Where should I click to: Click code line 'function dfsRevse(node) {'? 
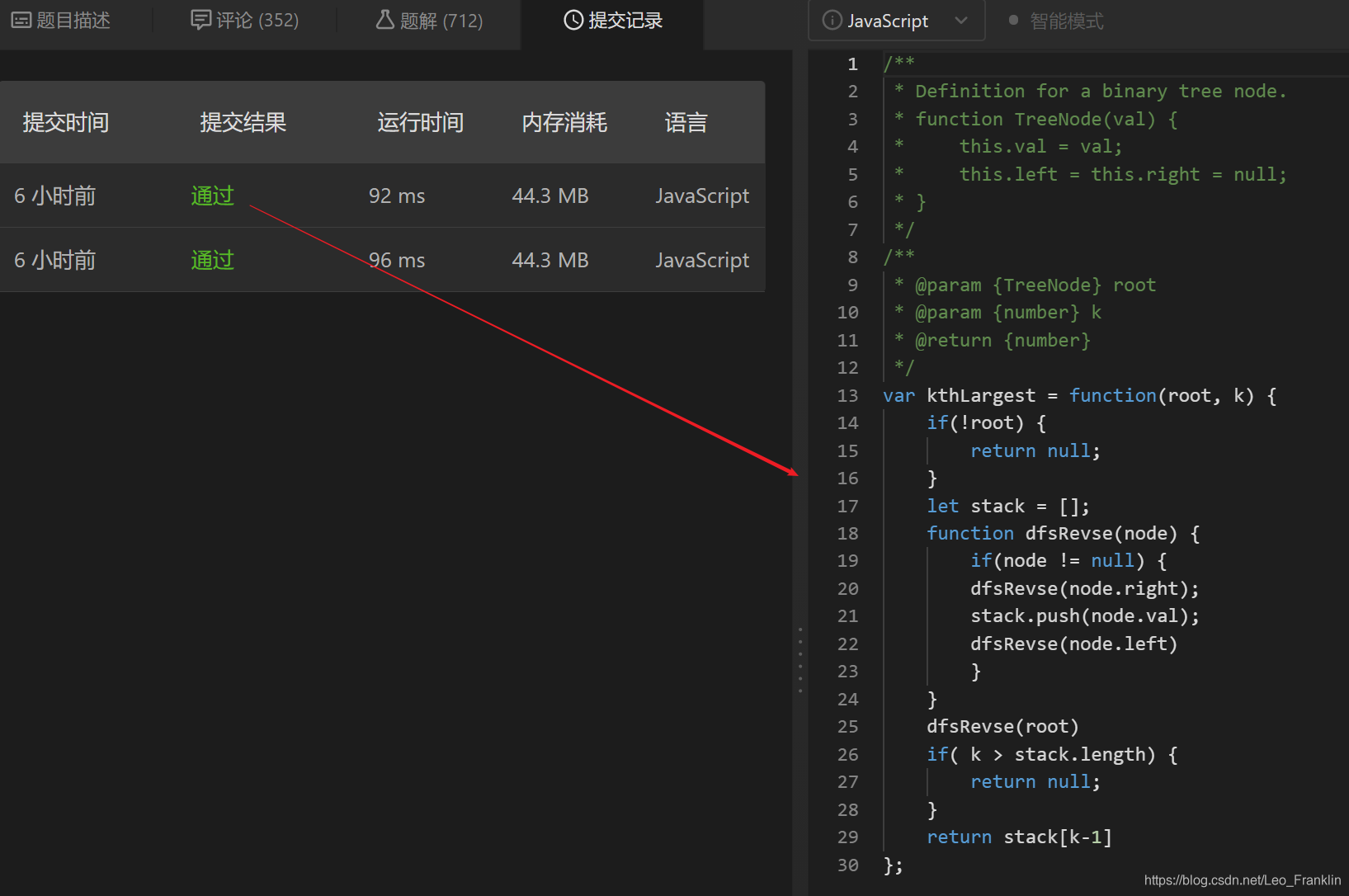[x=1064, y=533]
